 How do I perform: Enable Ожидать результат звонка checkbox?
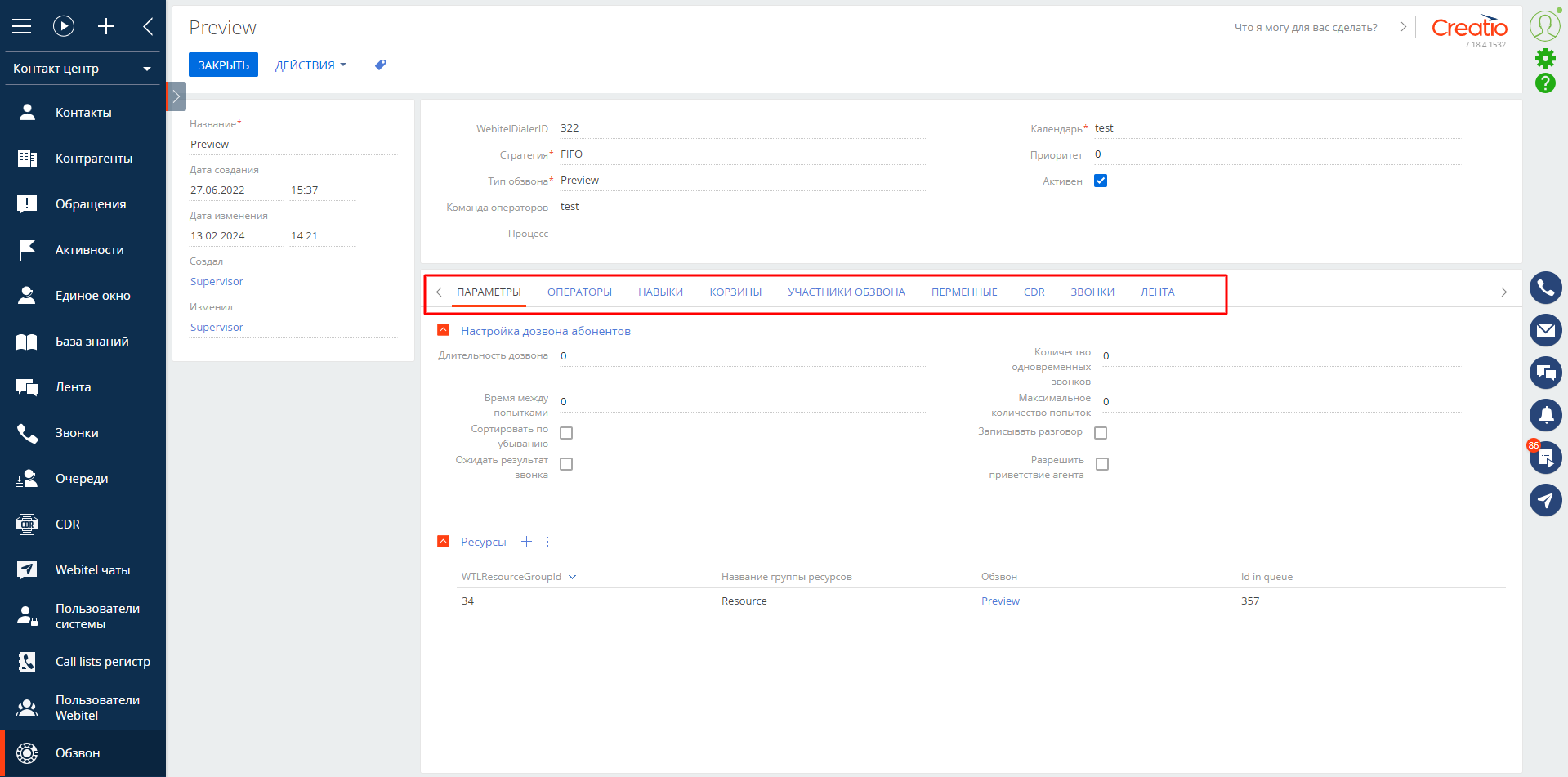click(566, 464)
